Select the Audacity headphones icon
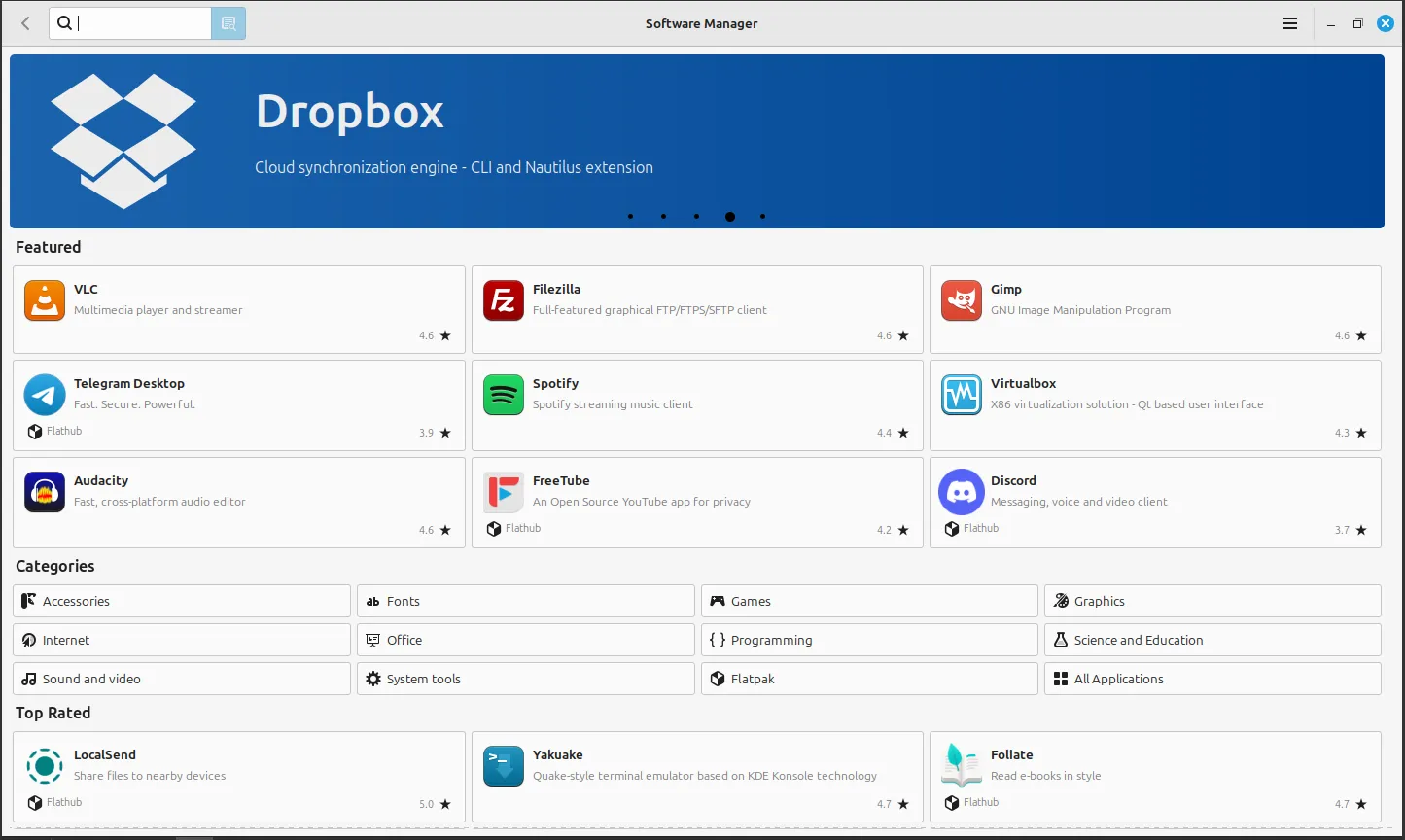1405x840 pixels. coord(45,492)
